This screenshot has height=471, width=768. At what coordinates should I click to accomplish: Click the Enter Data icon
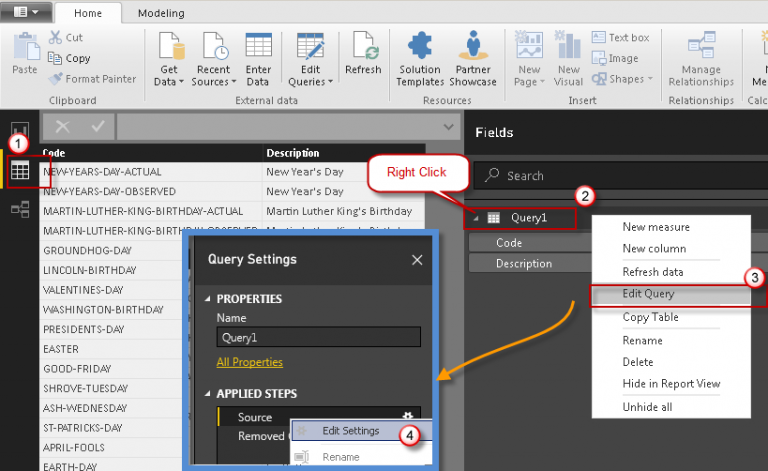[258, 47]
